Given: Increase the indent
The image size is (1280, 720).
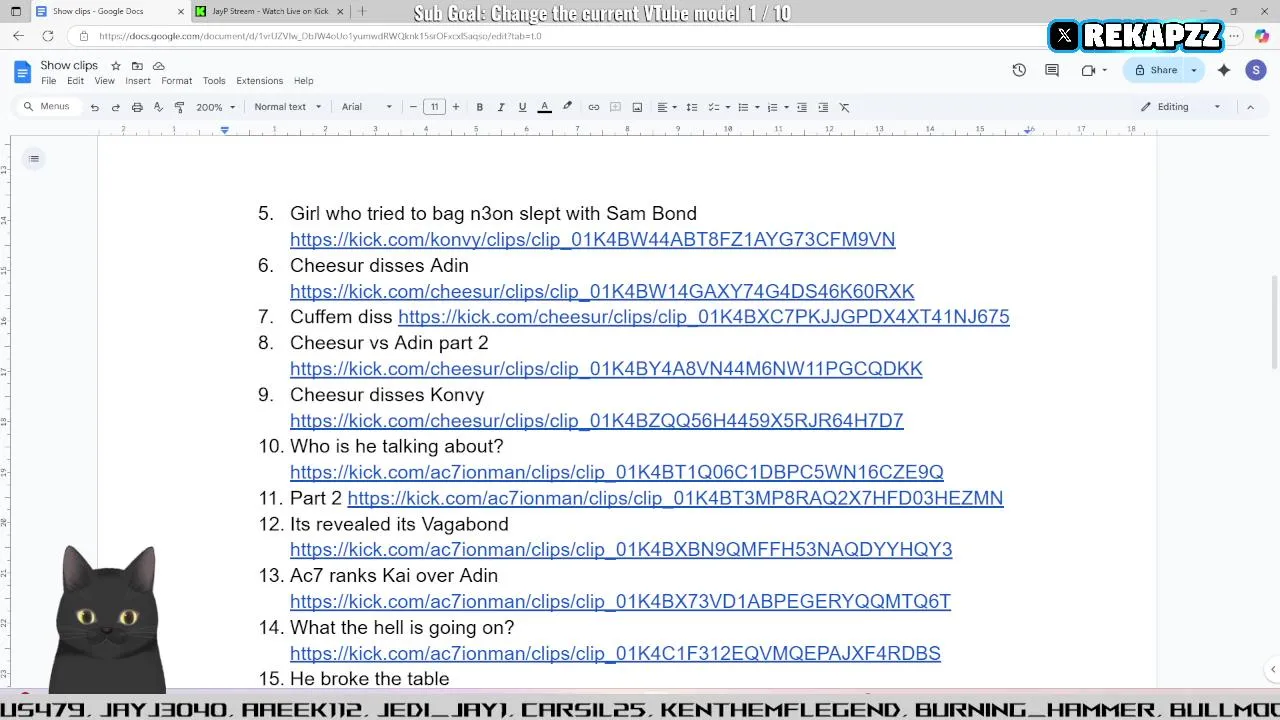Looking at the screenshot, I should tap(823, 107).
